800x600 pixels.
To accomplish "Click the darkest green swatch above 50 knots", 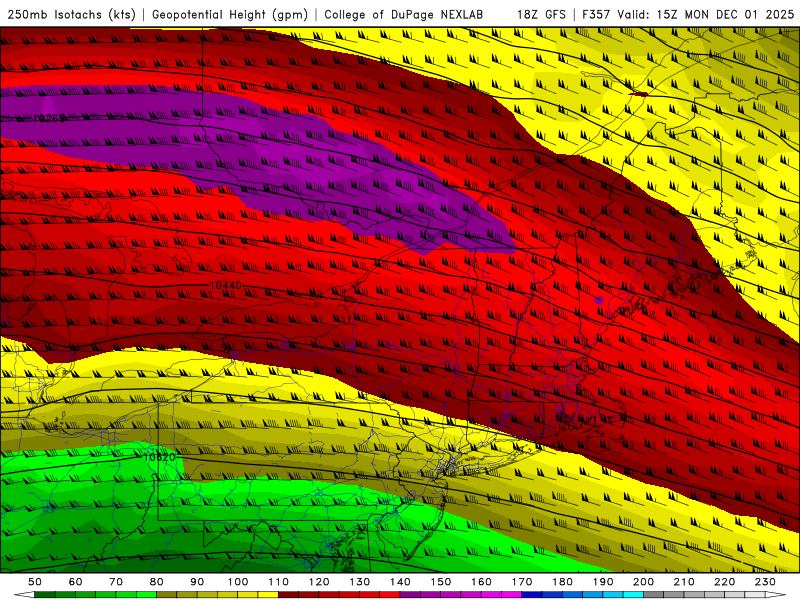I will [x=44, y=595].
